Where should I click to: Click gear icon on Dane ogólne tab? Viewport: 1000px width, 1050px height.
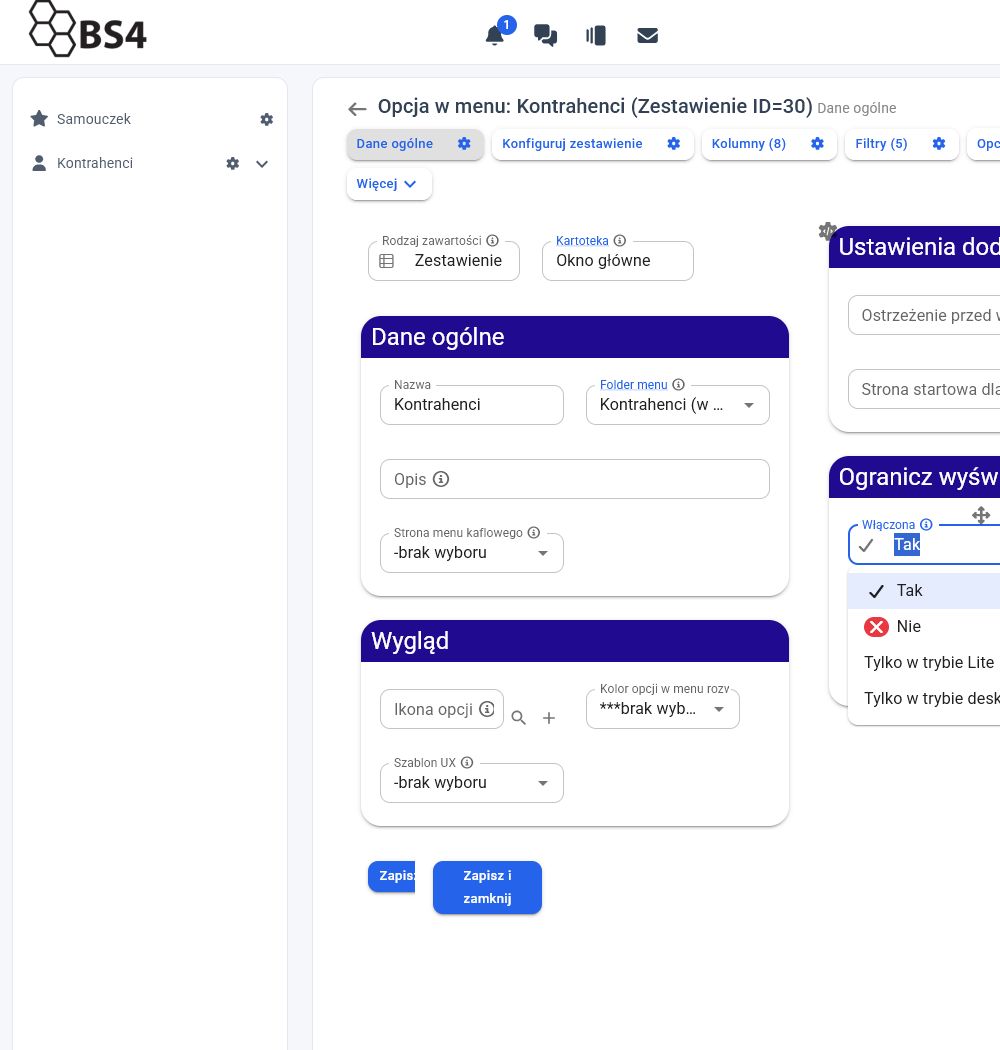pos(464,143)
